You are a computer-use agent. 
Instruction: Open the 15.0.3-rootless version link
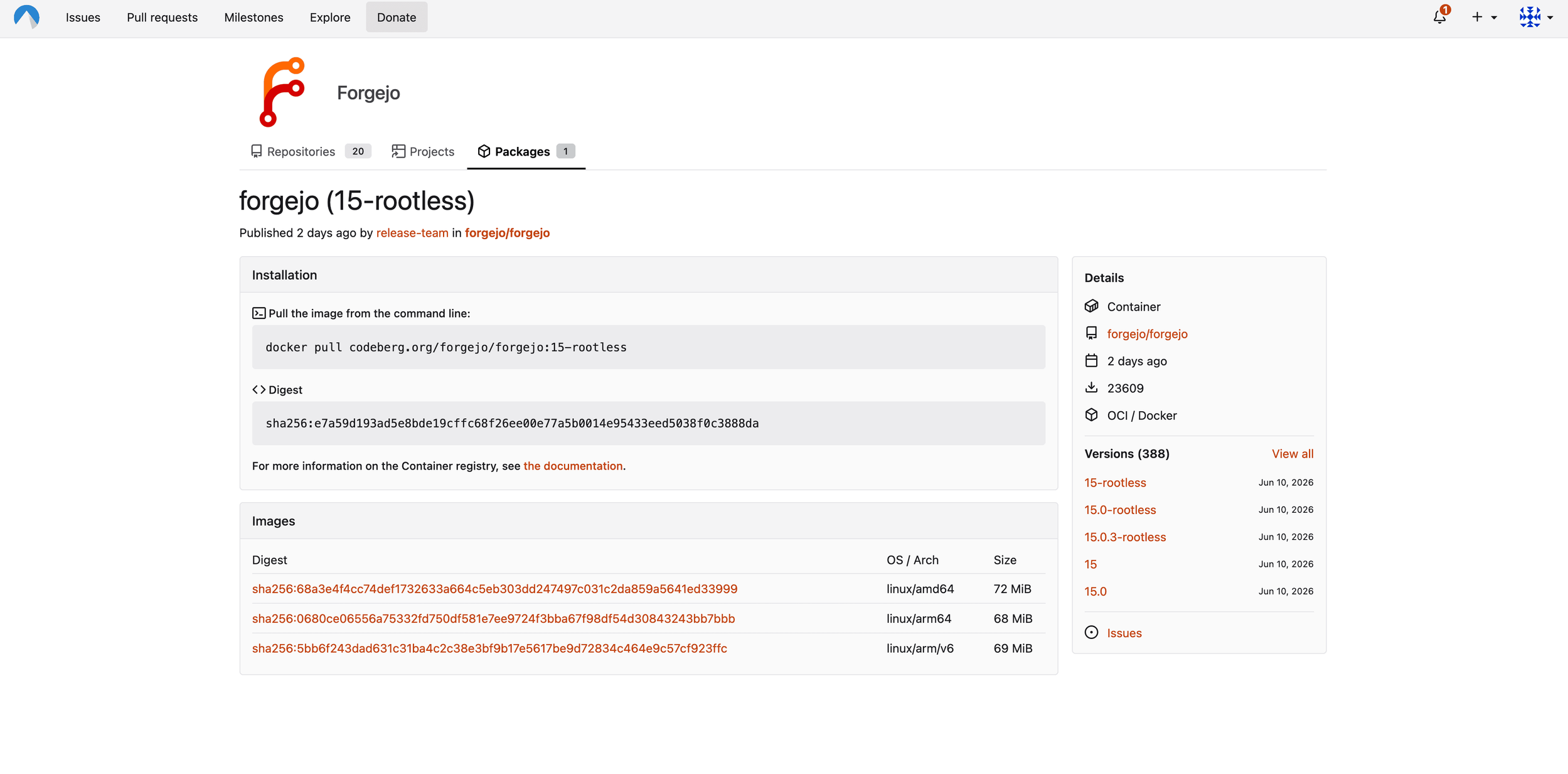coord(1125,537)
